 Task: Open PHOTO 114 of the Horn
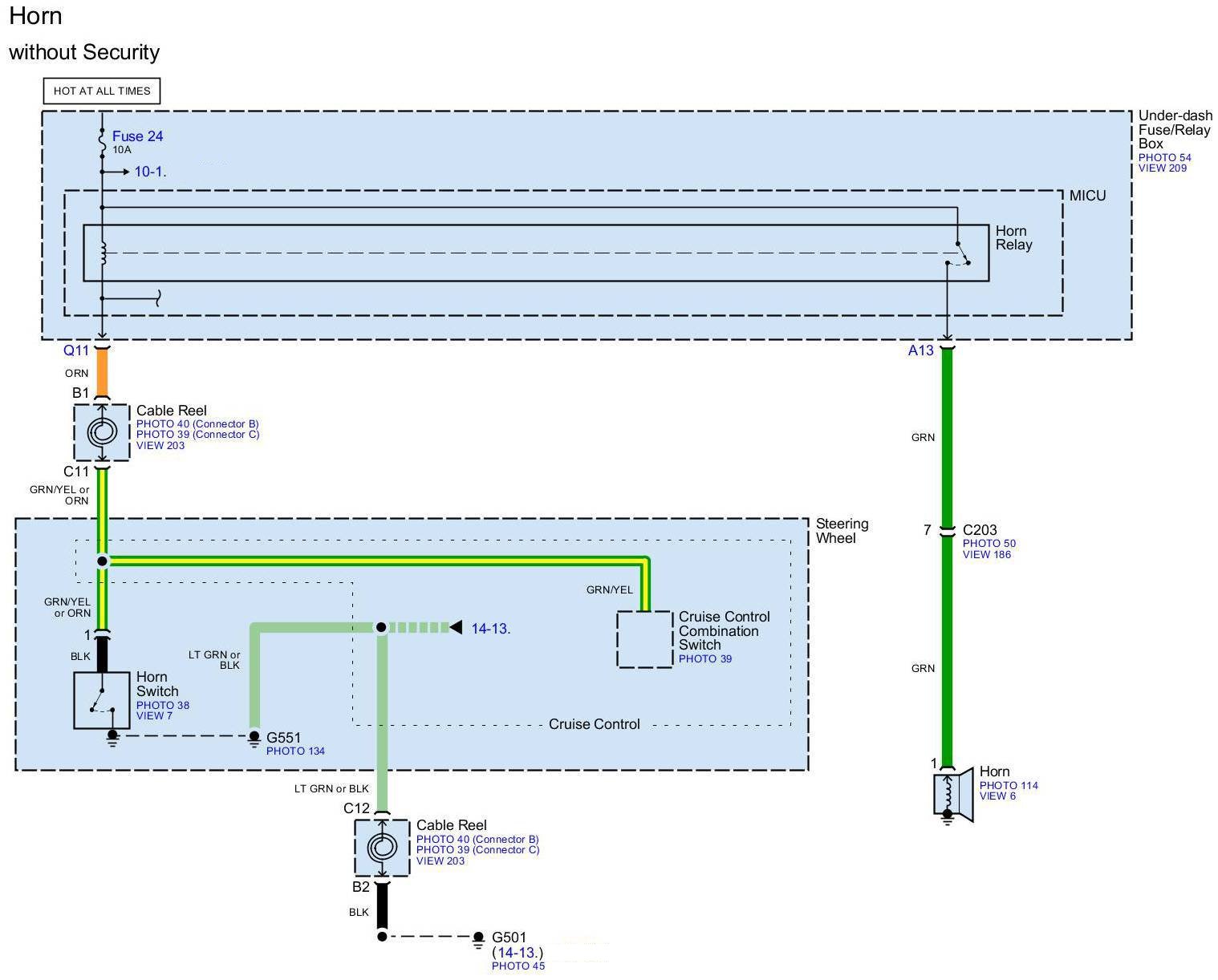[1008, 785]
